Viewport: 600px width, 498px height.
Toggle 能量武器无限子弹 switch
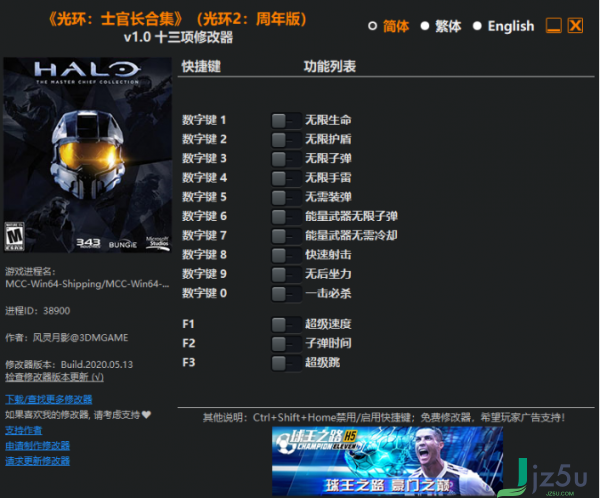click(286, 217)
